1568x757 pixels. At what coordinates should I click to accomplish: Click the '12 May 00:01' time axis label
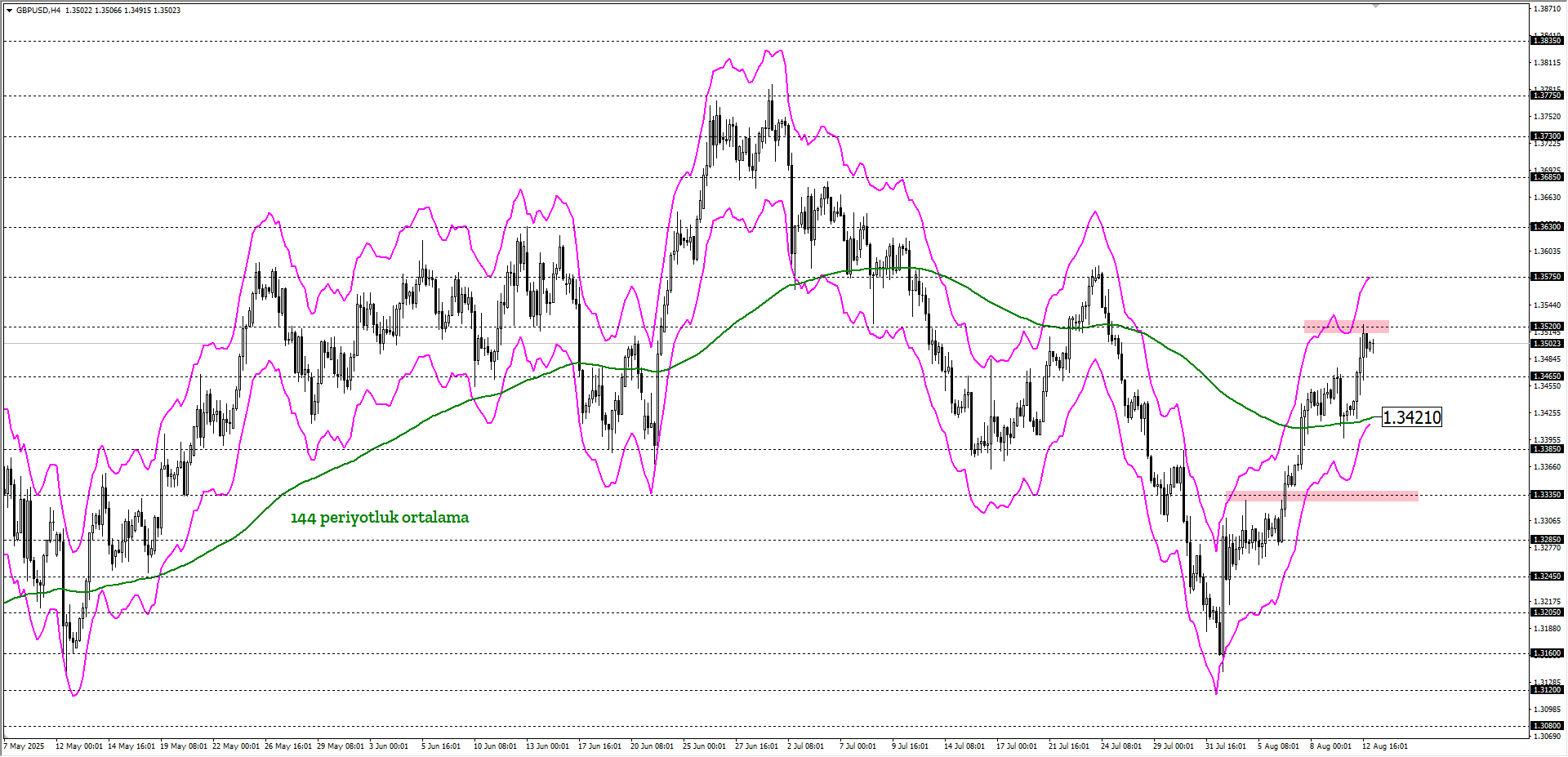tap(79, 746)
